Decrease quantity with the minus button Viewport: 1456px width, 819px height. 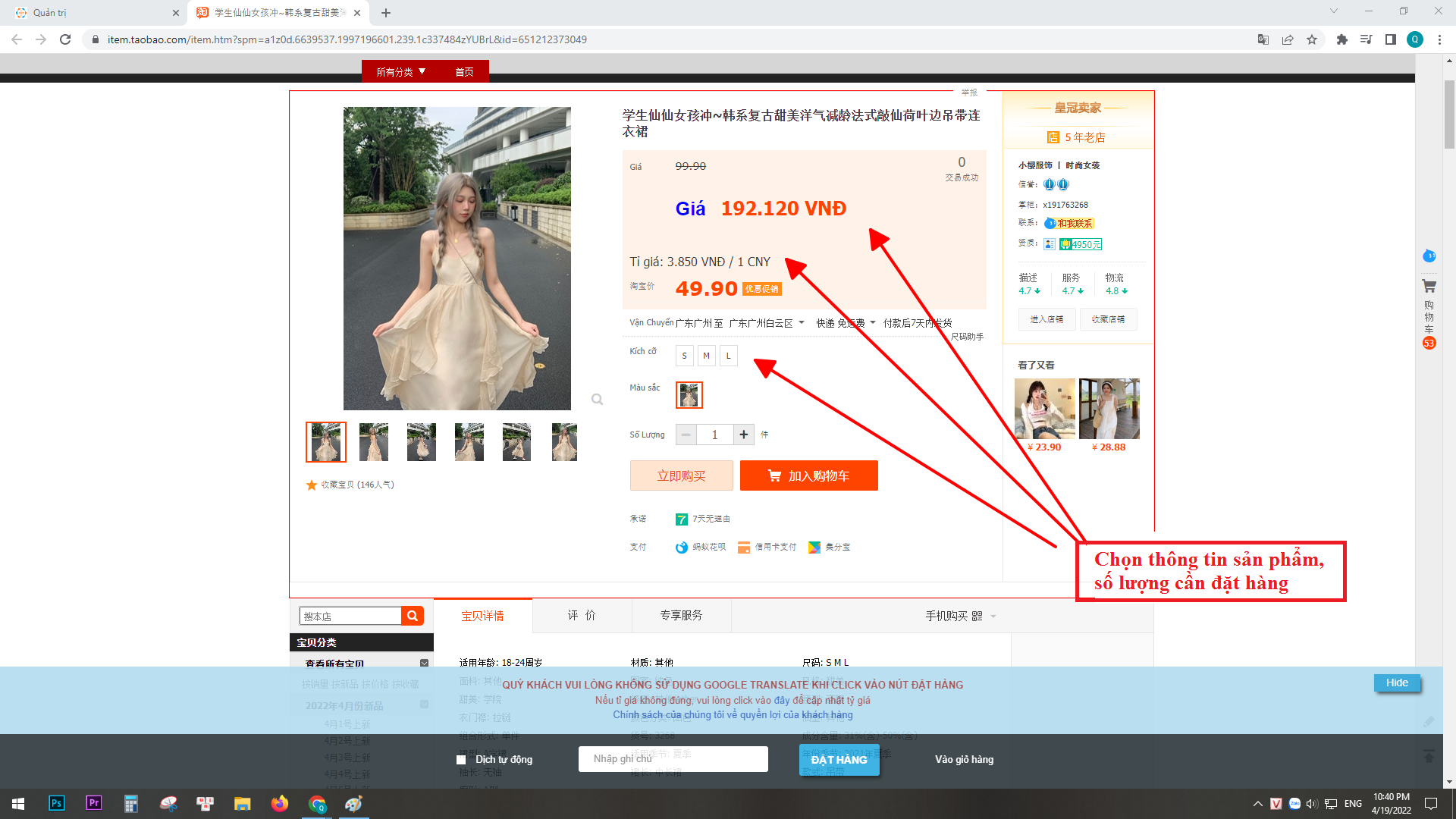[686, 435]
